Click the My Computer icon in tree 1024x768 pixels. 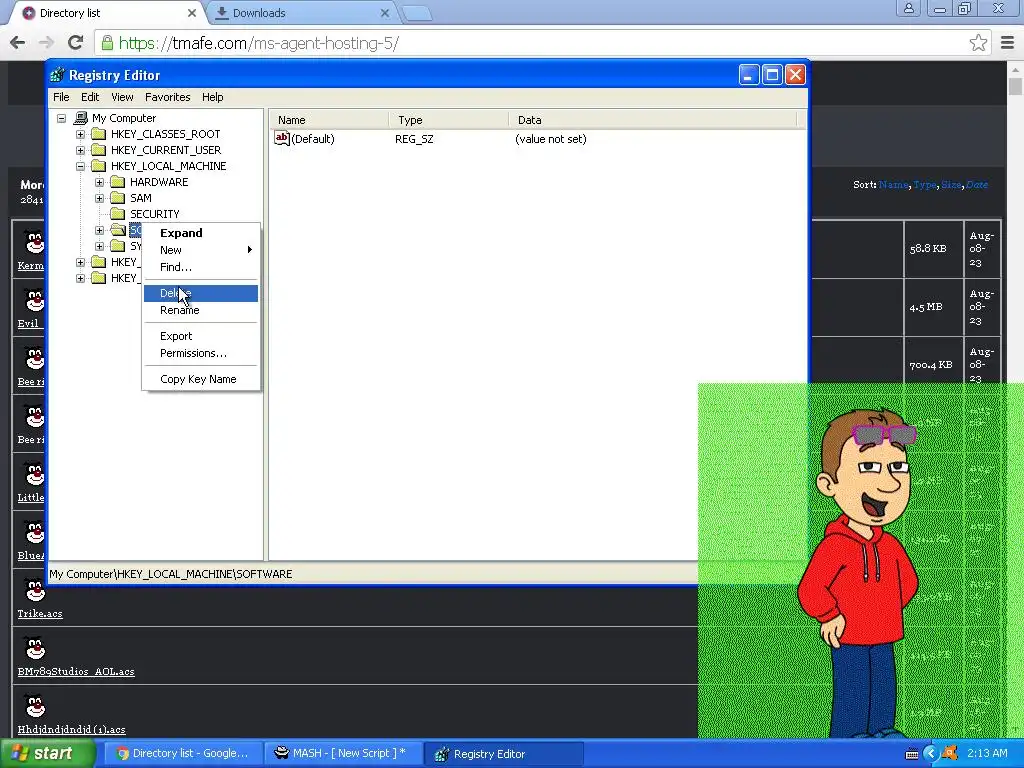coord(81,118)
